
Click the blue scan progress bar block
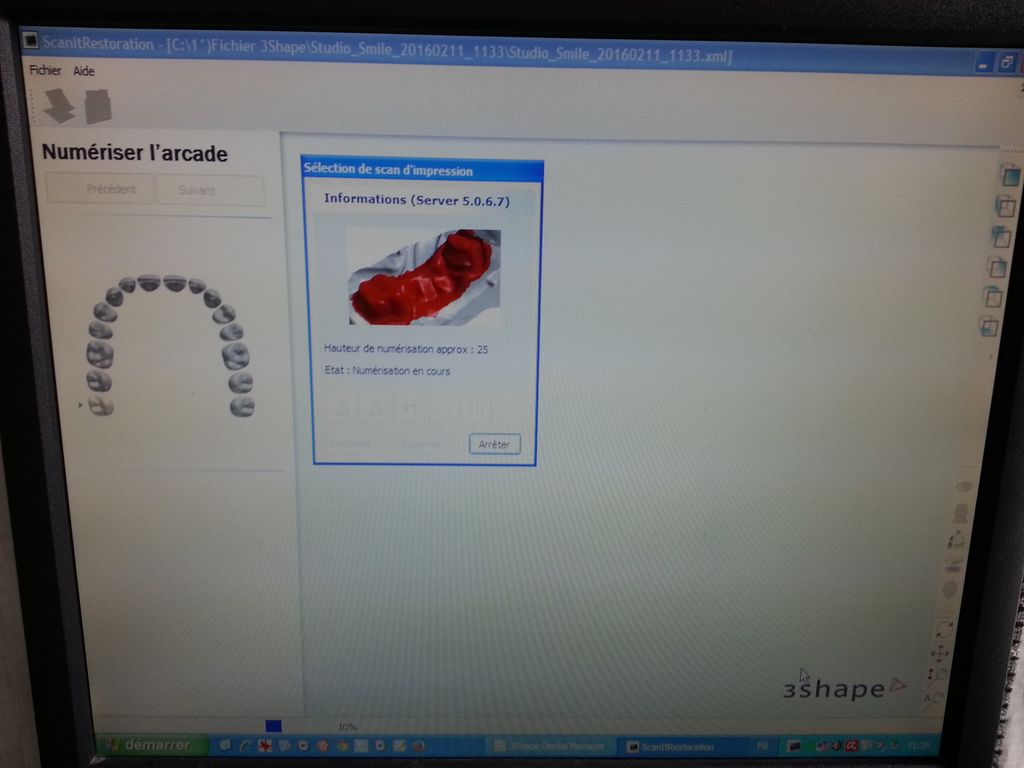coord(274,726)
